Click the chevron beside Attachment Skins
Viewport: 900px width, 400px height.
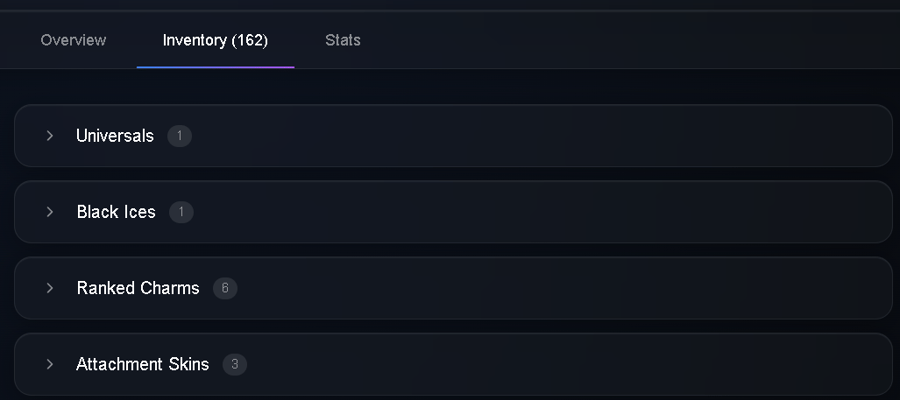coord(50,364)
